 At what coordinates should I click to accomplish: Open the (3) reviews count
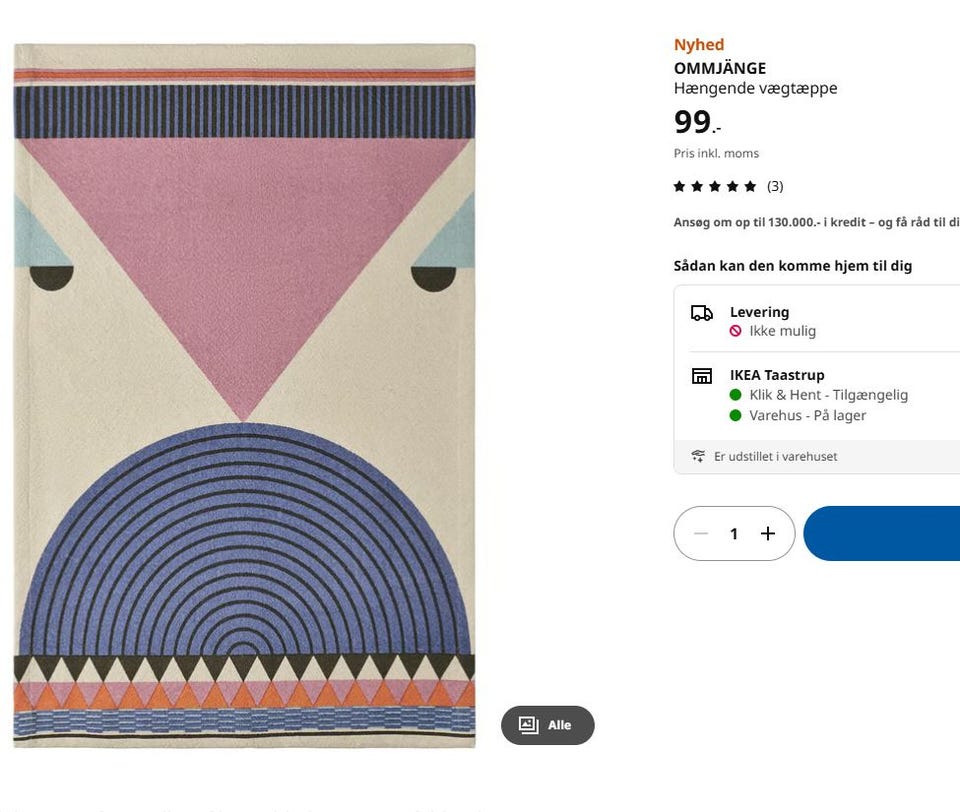pos(775,186)
